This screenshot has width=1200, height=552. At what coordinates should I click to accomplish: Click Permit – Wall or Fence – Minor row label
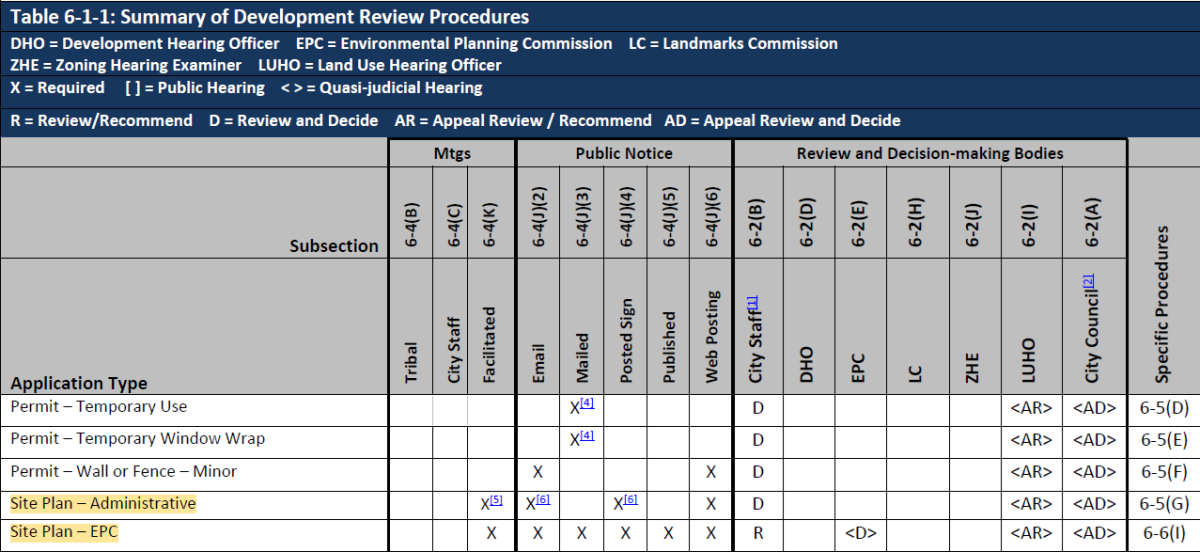[x=123, y=471]
